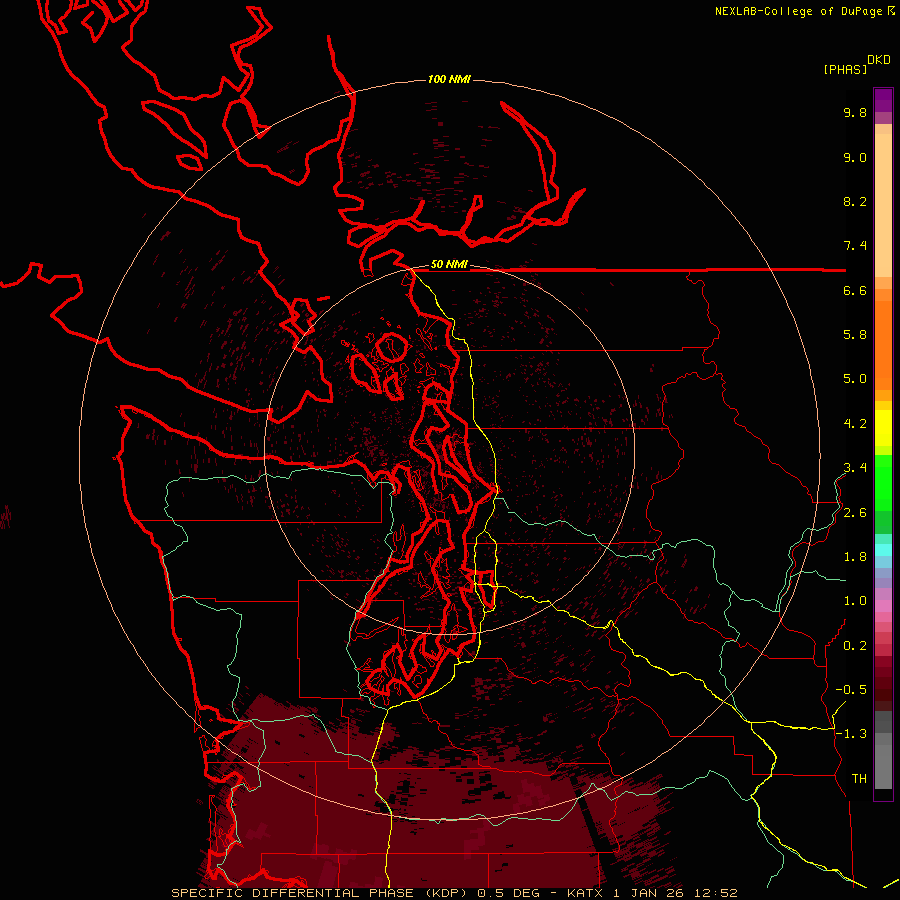Click the cyan band of the color bar
The height and width of the screenshot is (900, 900).
[883, 549]
